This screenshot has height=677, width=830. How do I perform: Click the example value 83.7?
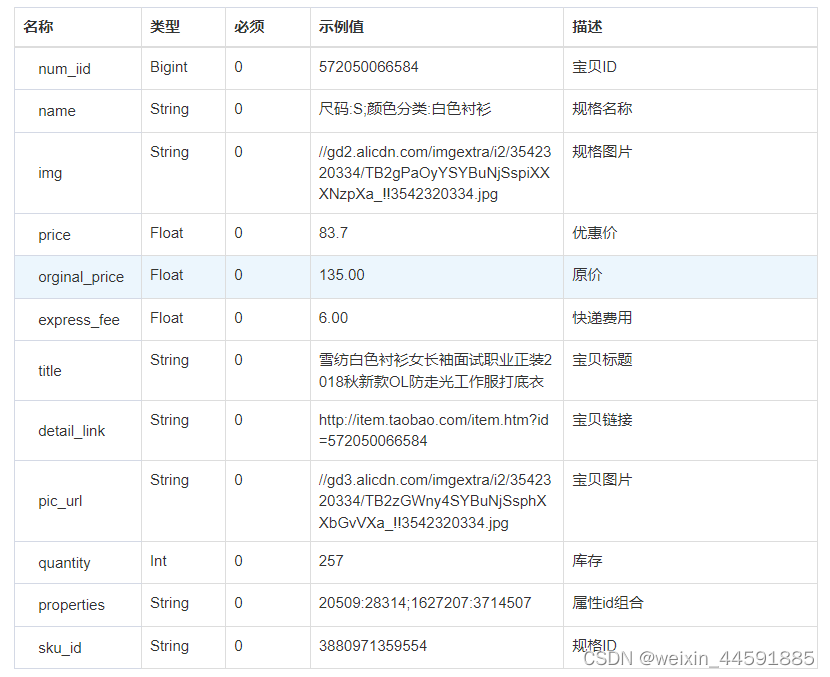(333, 233)
